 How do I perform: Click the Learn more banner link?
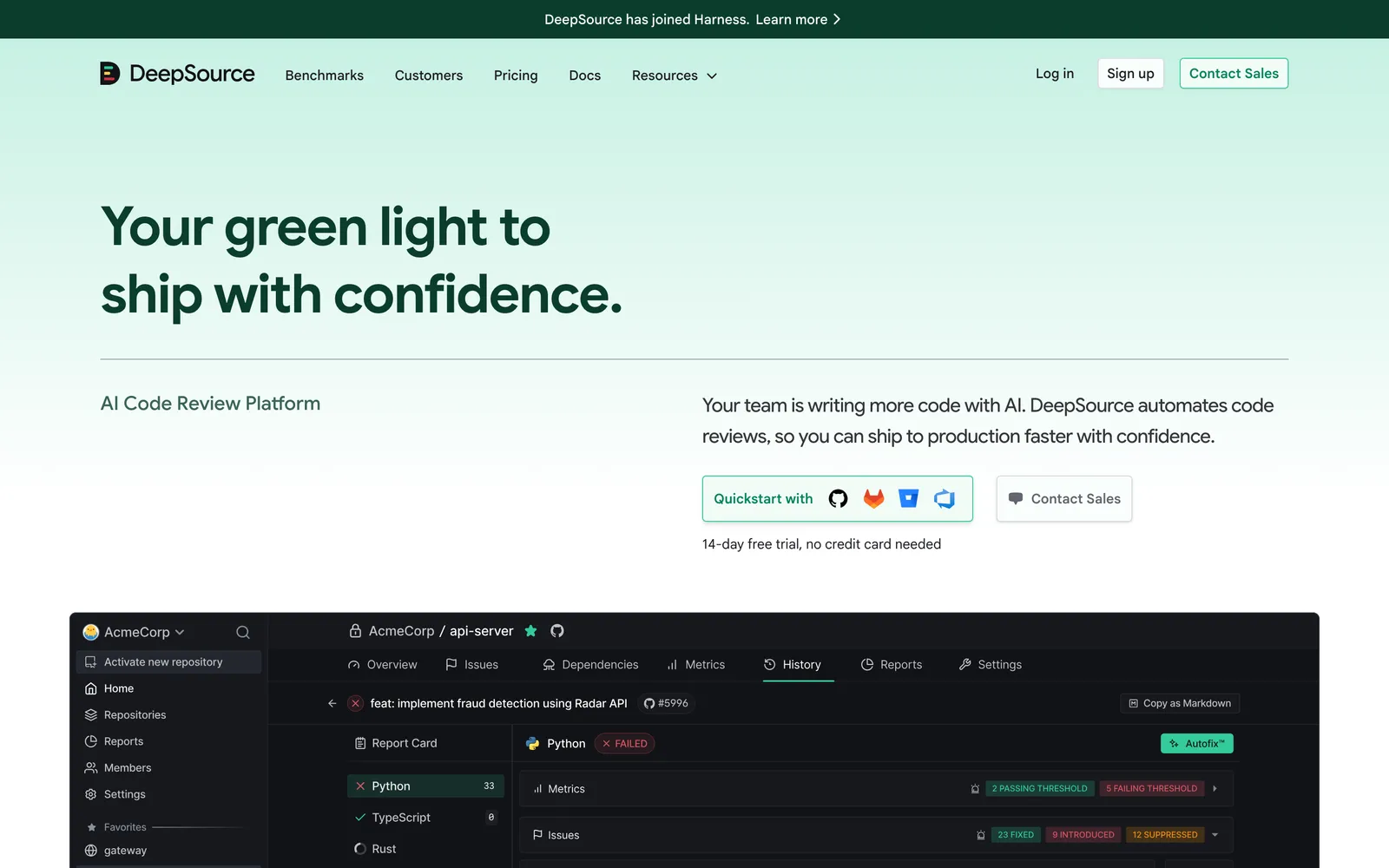798,19
